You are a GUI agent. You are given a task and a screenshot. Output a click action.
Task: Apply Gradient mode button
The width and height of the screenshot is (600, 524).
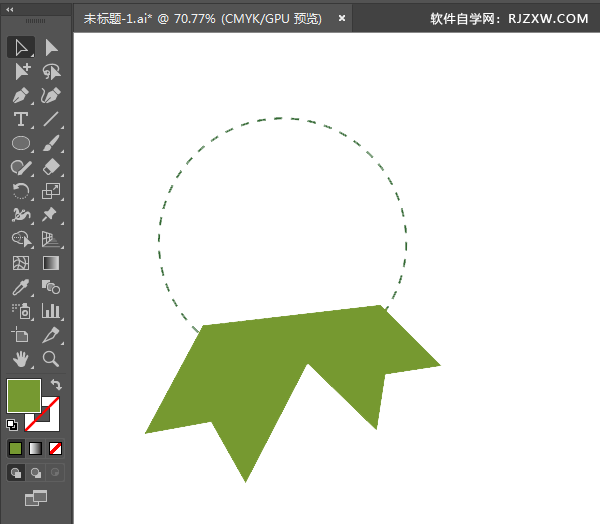(36, 449)
